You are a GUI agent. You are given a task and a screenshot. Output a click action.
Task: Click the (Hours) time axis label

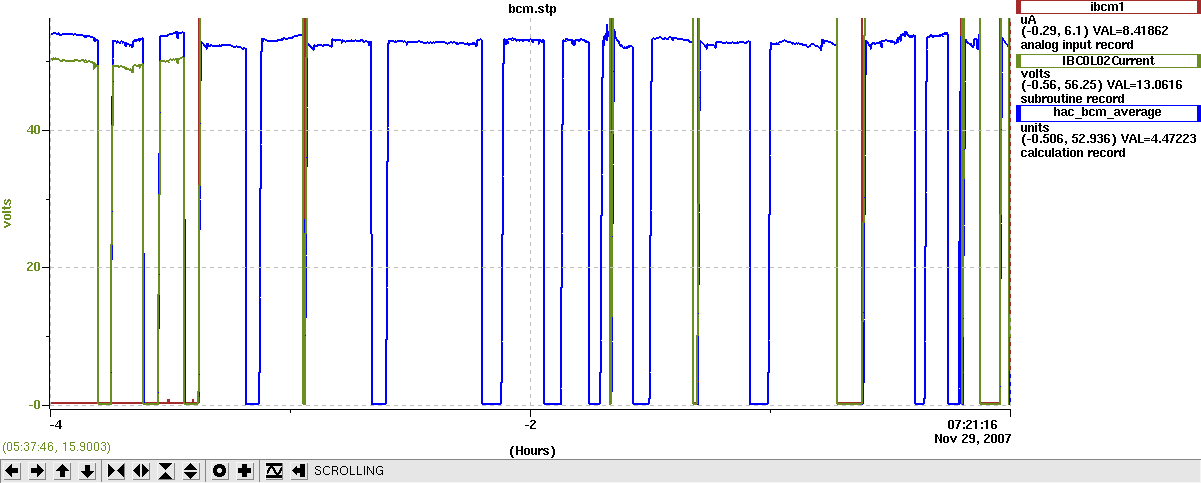point(532,451)
